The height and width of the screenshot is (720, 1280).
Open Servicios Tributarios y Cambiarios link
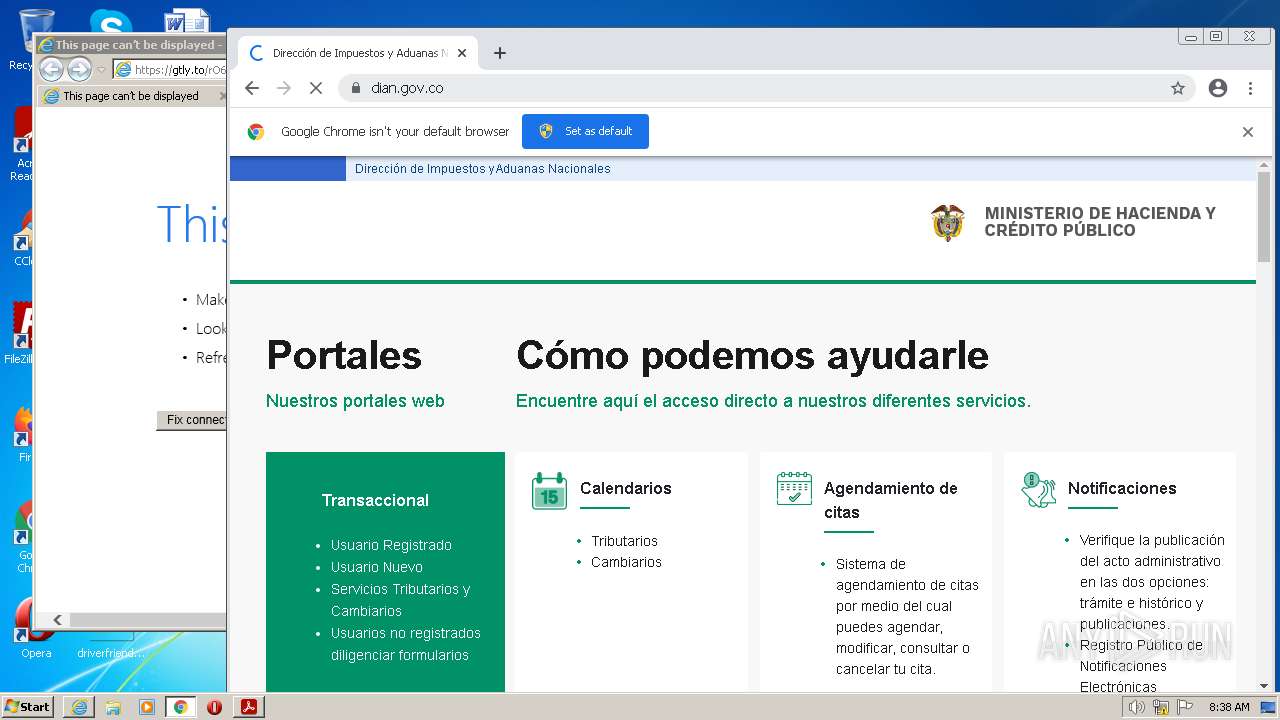coord(401,600)
